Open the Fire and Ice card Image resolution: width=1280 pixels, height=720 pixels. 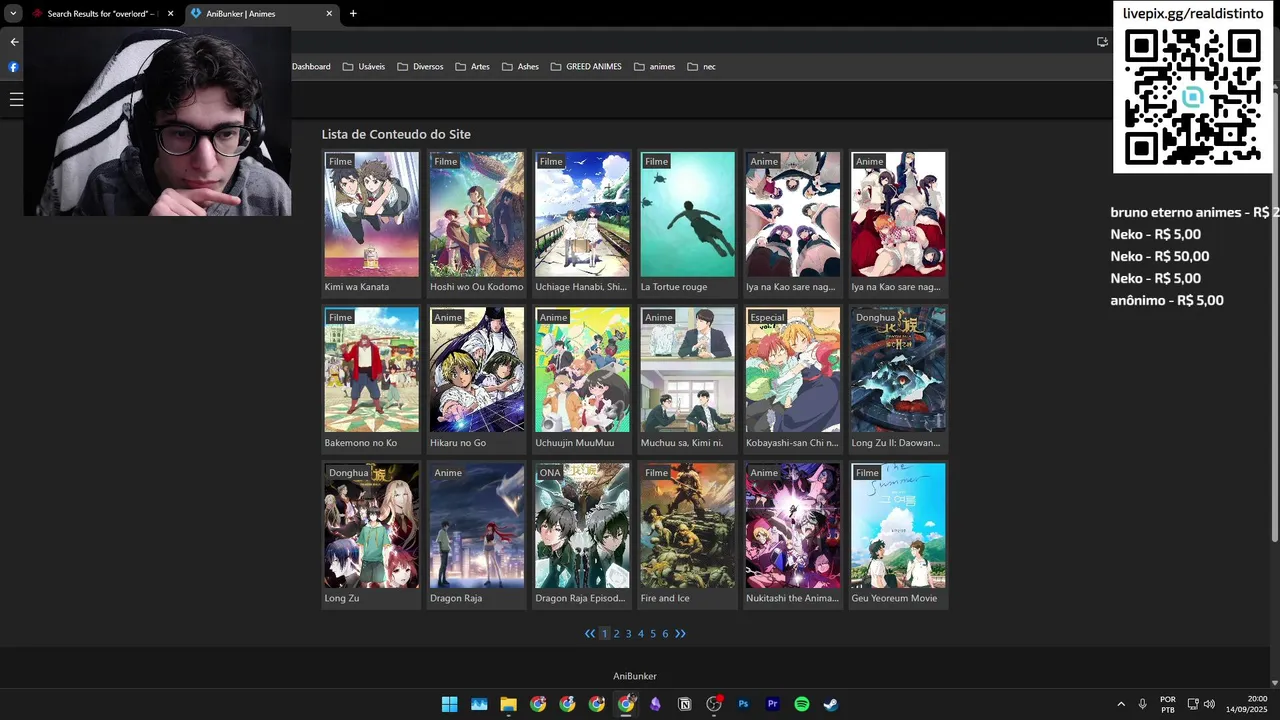[687, 535]
